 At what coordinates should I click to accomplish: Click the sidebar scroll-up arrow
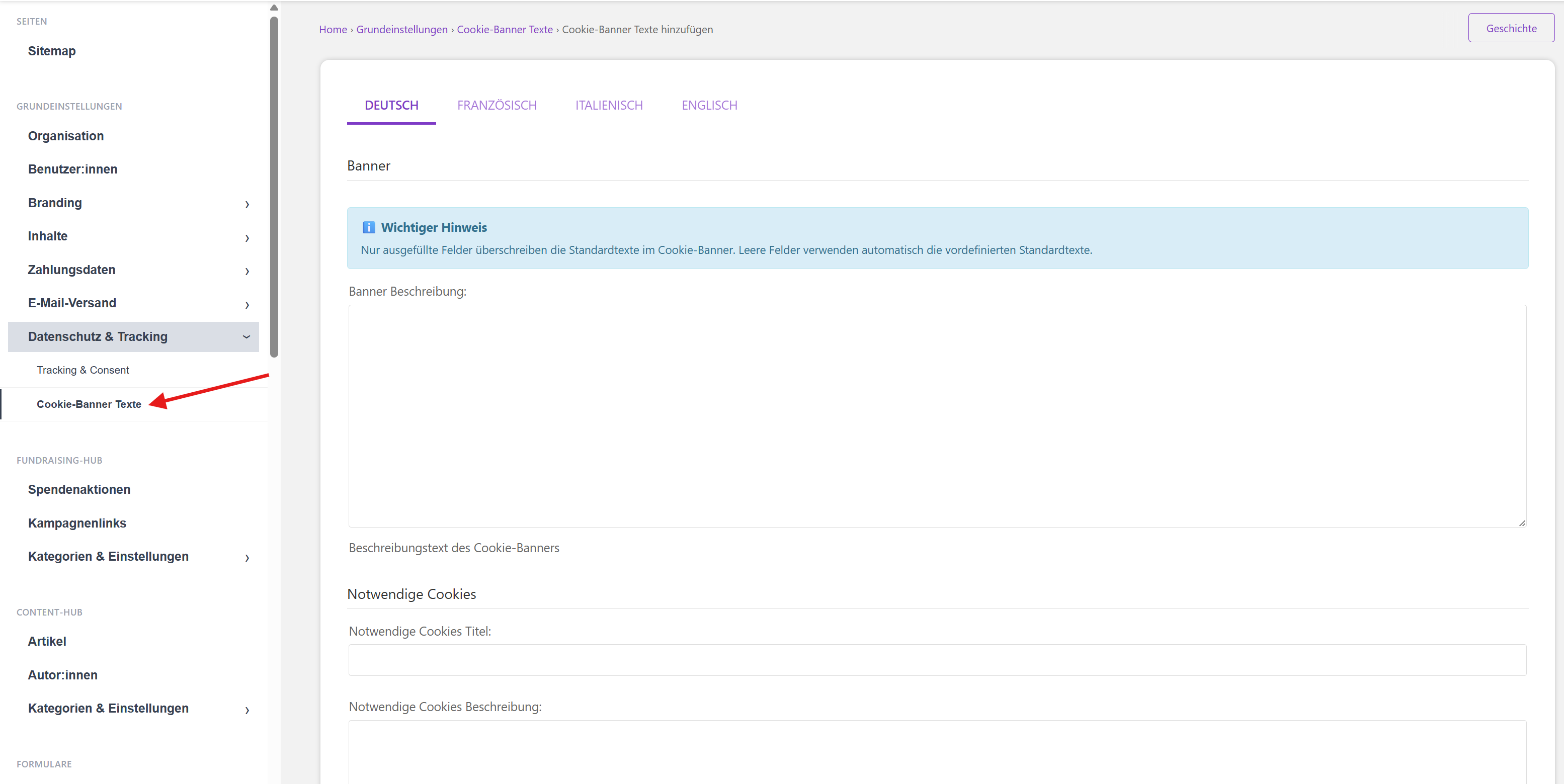pos(274,8)
